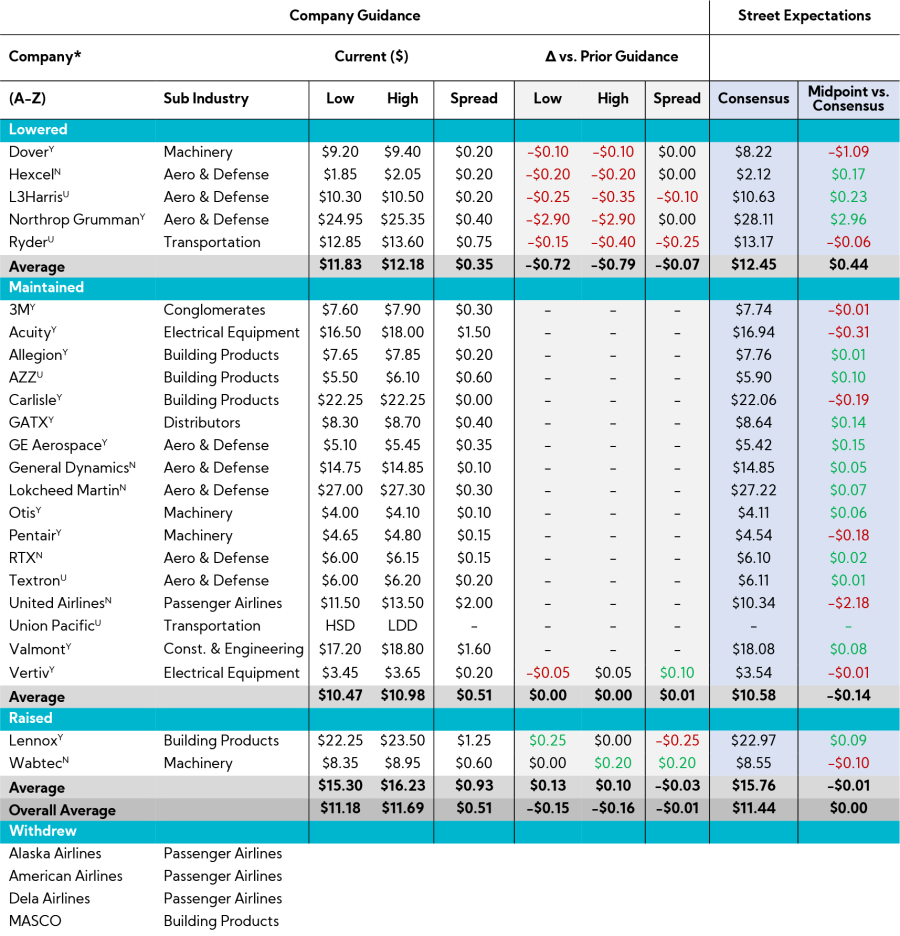Click the "Withdrew" section header row
This screenshot has height=936, width=900.
43,831
